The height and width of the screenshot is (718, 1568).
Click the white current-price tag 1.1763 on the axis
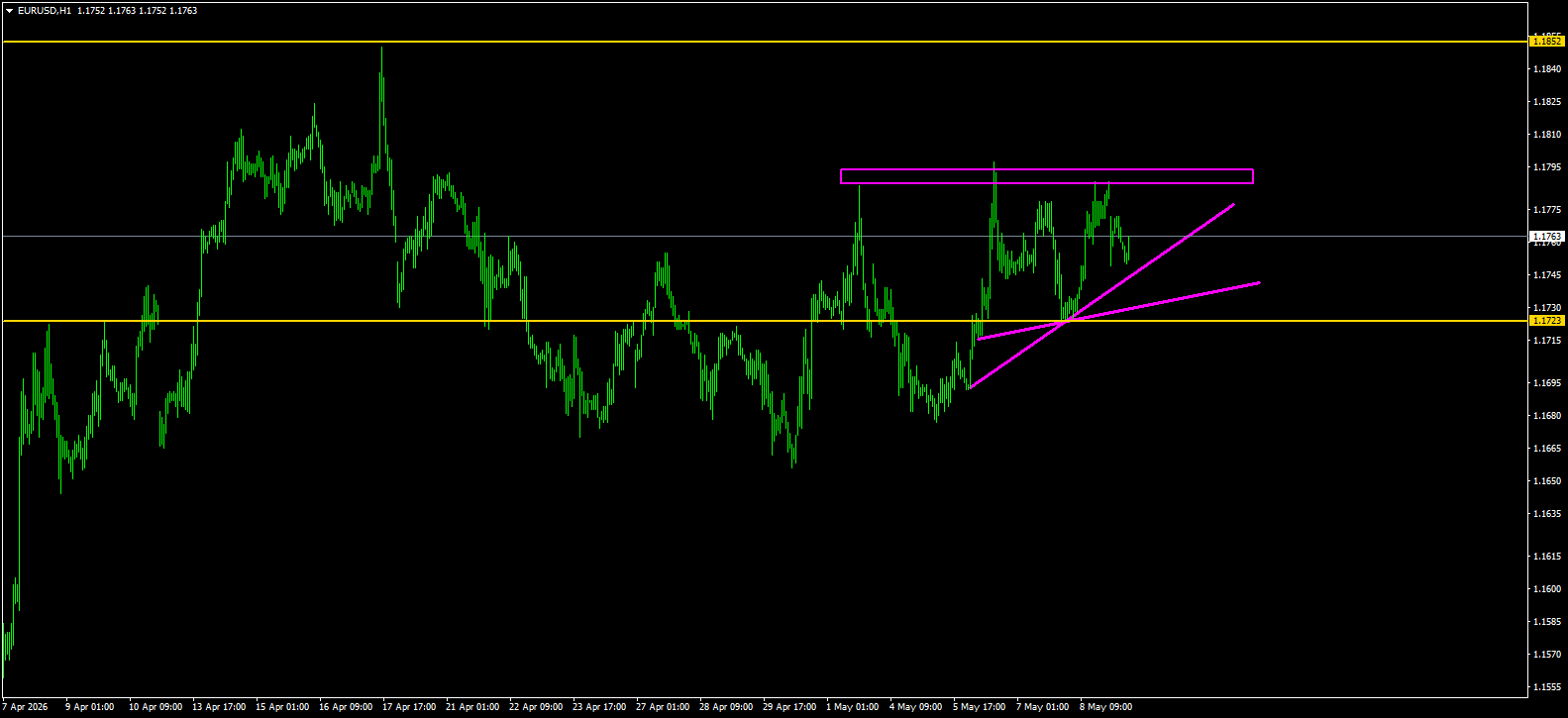point(1547,237)
